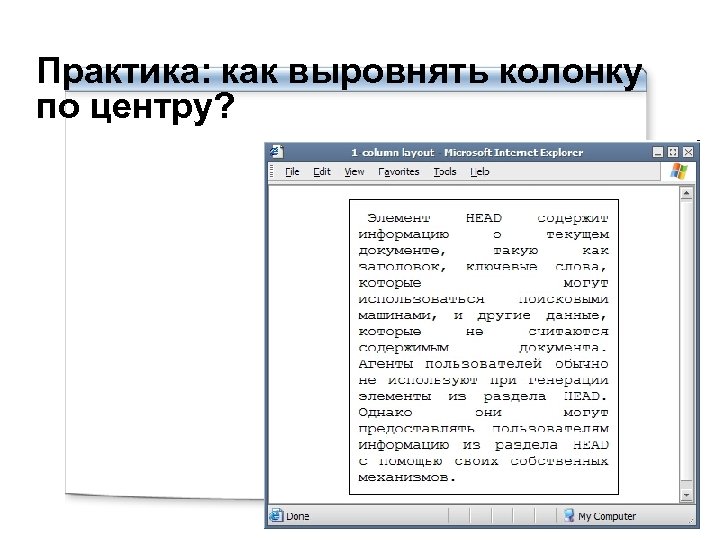Click the word 'Агенты' in the column
Viewport: 720px width, 540px height.
coord(386,364)
